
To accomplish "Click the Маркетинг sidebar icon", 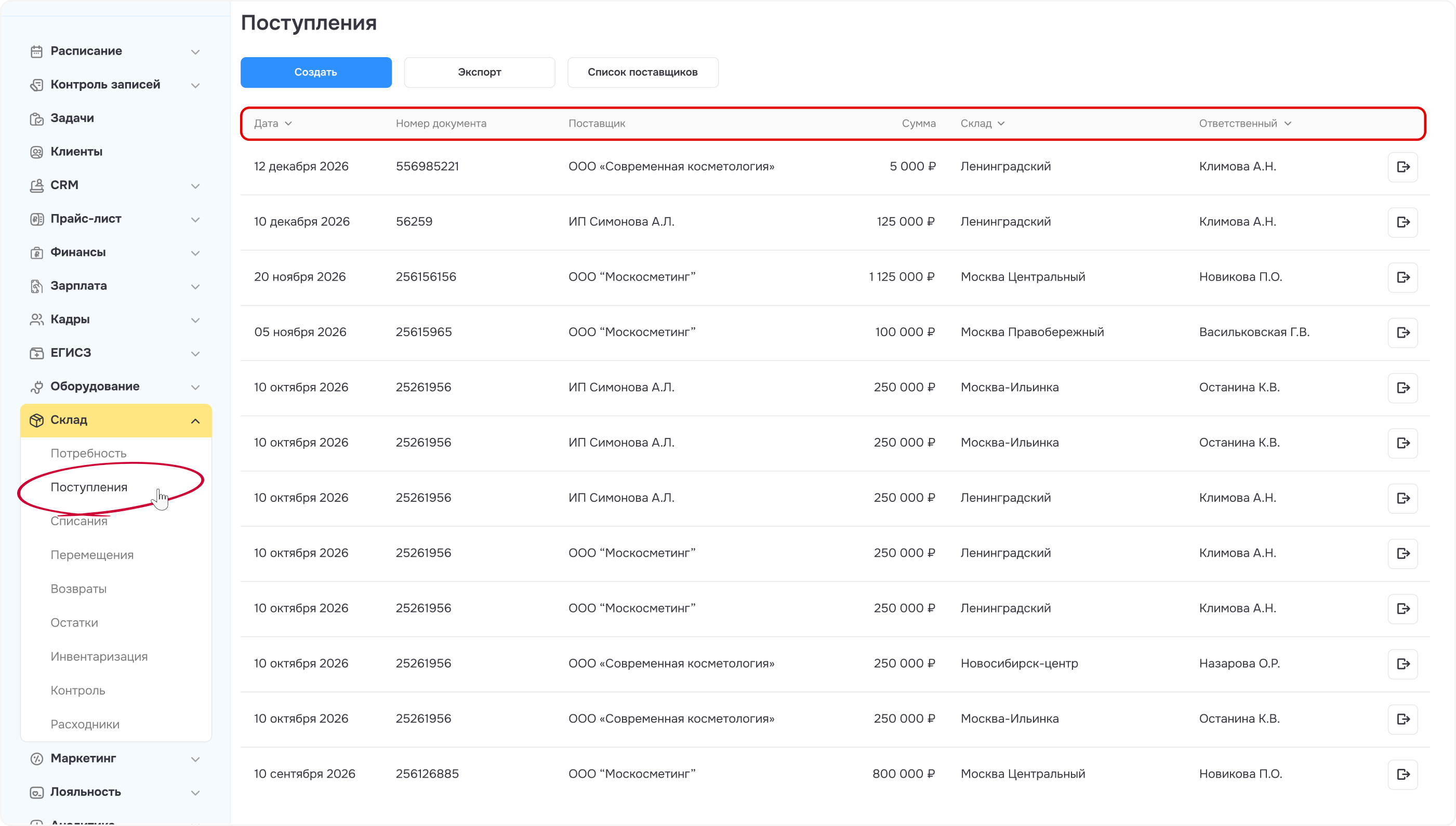I will (36, 758).
